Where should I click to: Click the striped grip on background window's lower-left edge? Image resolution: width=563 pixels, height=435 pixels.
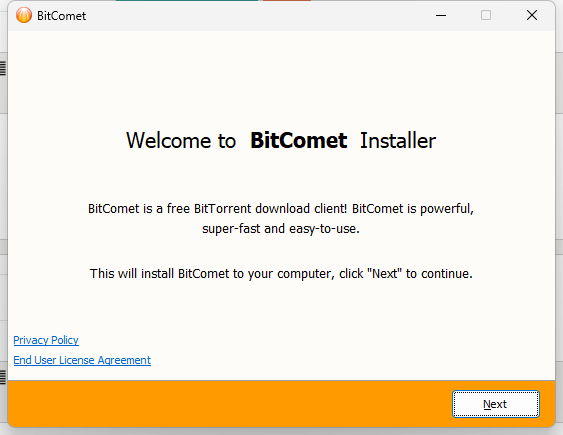3,377
